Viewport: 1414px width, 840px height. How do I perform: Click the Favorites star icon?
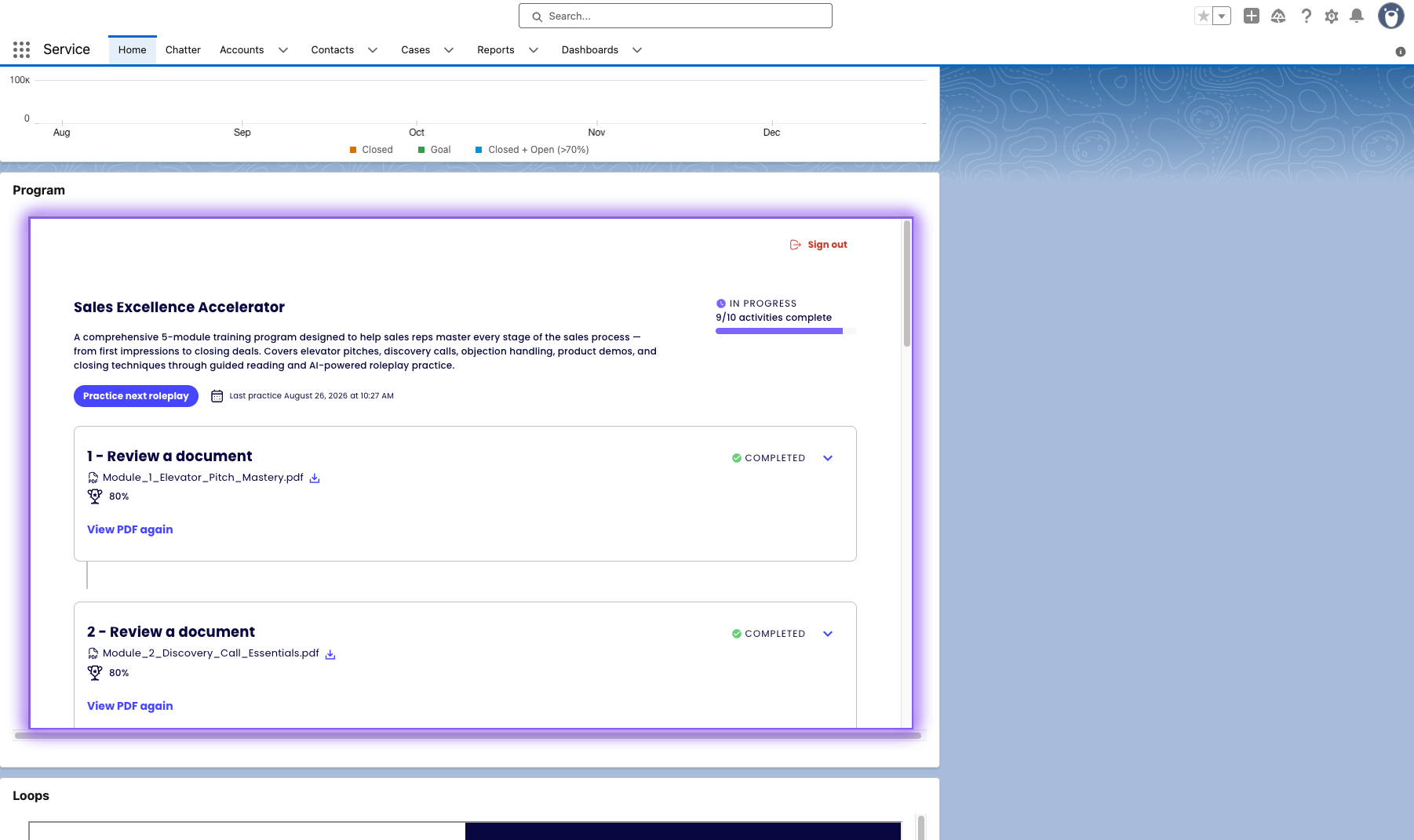pos(1204,16)
